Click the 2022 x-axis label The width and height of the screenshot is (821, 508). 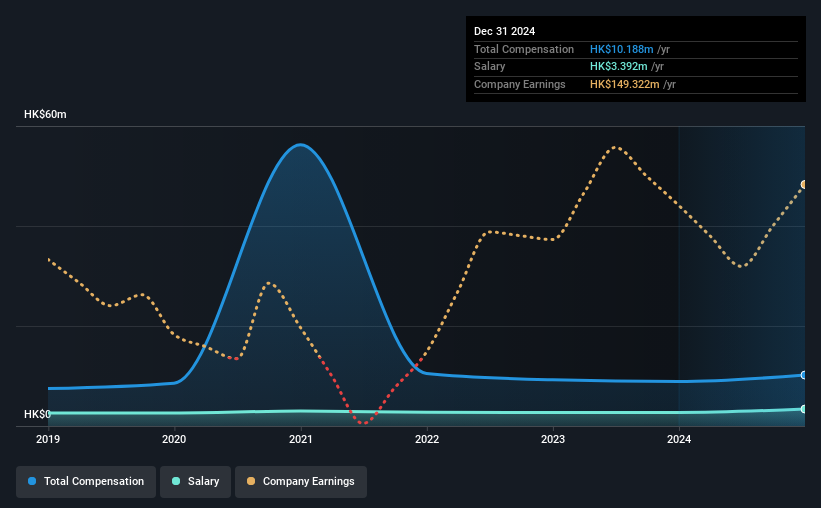click(x=427, y=439)
